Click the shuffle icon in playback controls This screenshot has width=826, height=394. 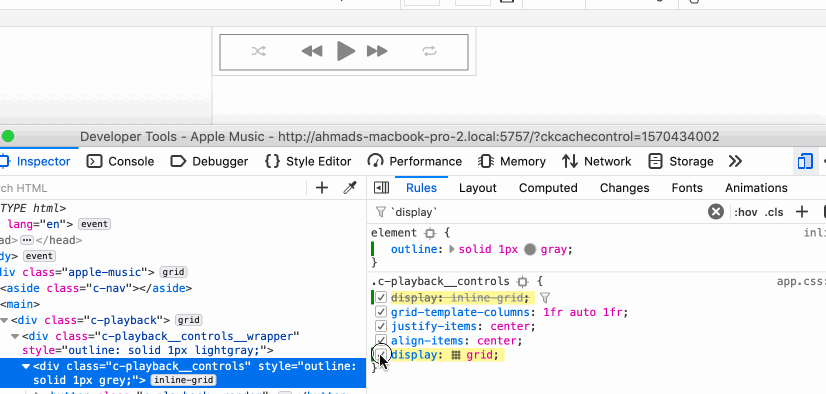coord(259,51)
